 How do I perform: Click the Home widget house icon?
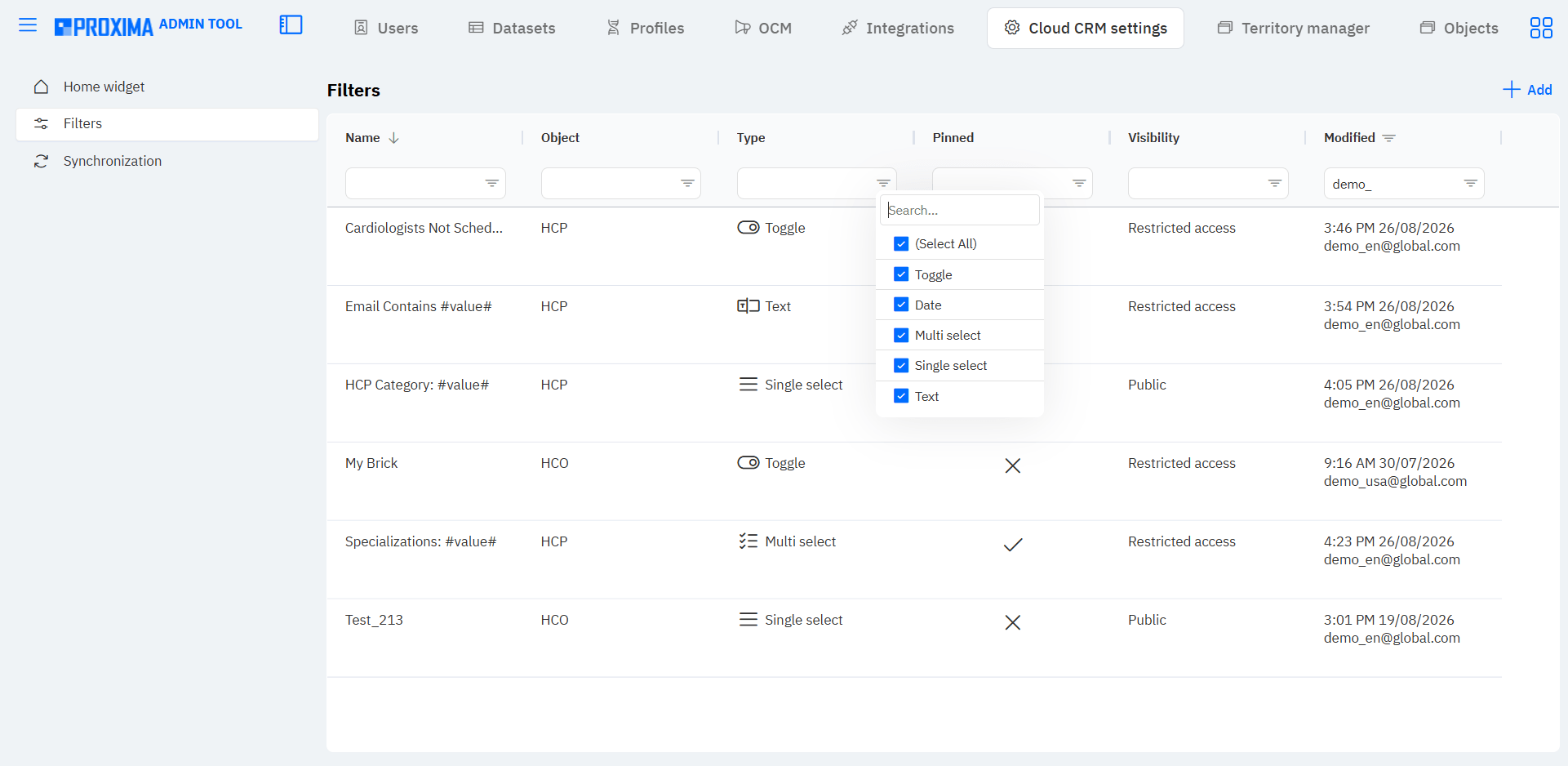[41, 87]
